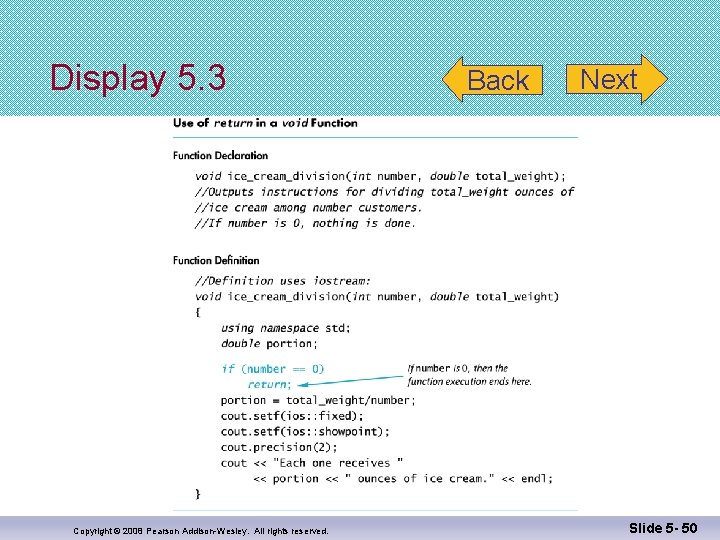This screenshot has width=720, height=540.
Task: Click the line 'double portion;'
Action: [x=269, y=343]
